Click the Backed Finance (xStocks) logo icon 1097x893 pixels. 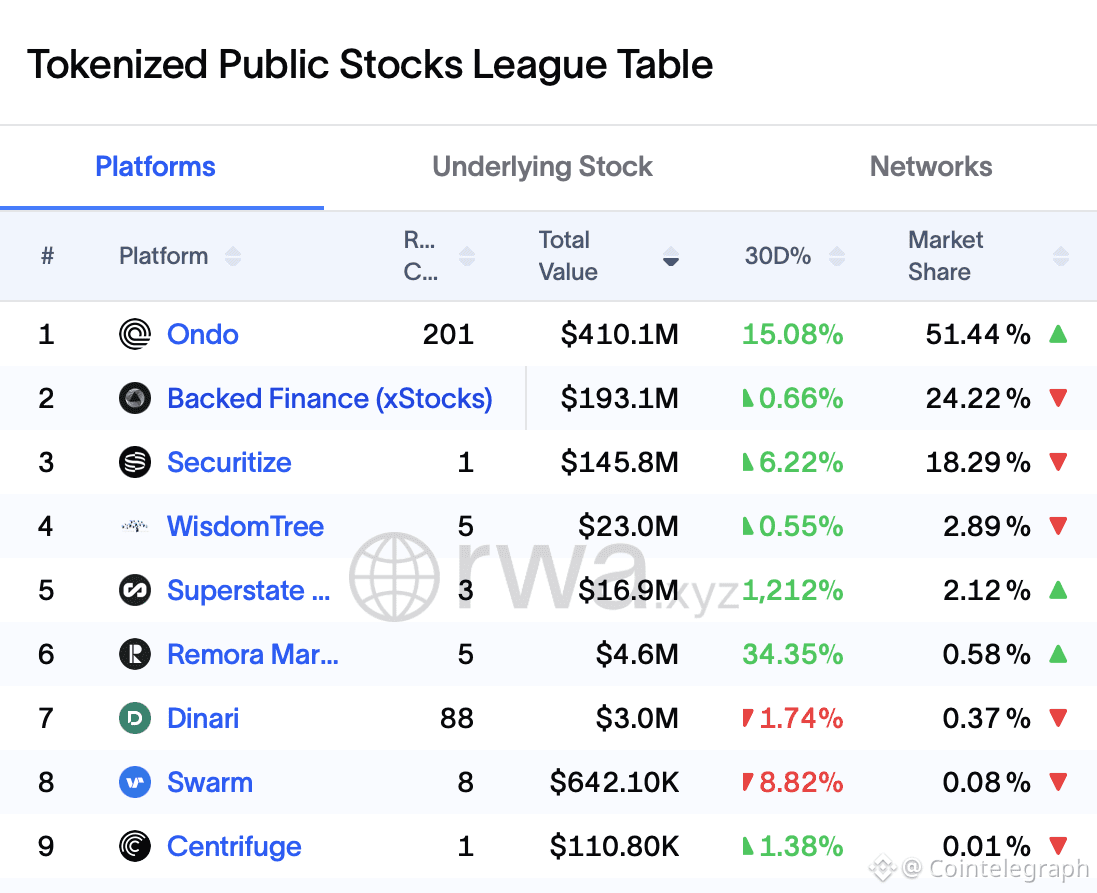tap(135, 398)
